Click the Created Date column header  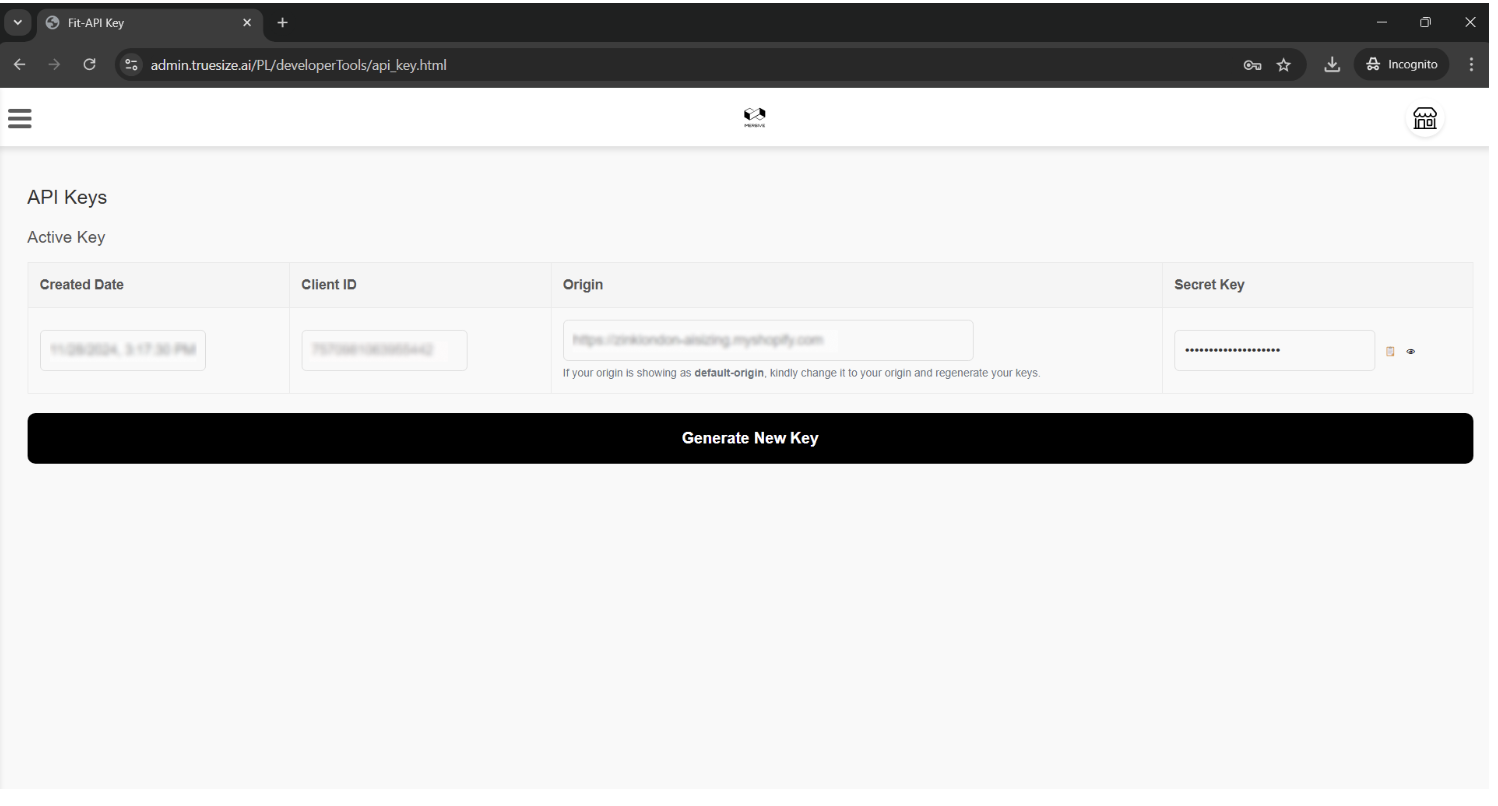pyautogui.click(x=82, y=285)
